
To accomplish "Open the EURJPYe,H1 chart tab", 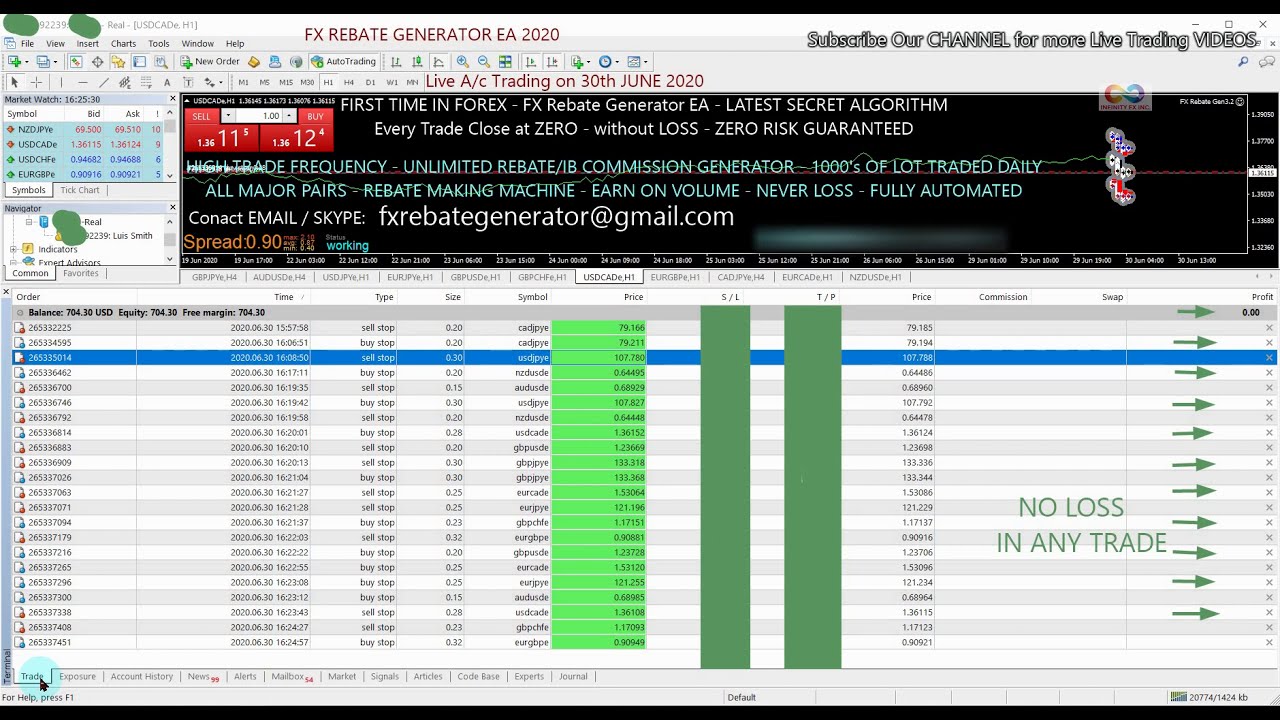I will tap(409, 277).
